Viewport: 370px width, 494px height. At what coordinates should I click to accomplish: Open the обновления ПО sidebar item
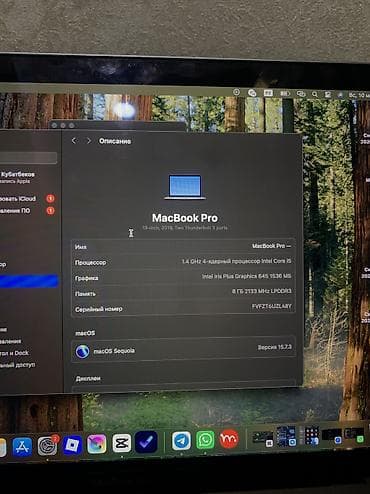coord(16,211)
